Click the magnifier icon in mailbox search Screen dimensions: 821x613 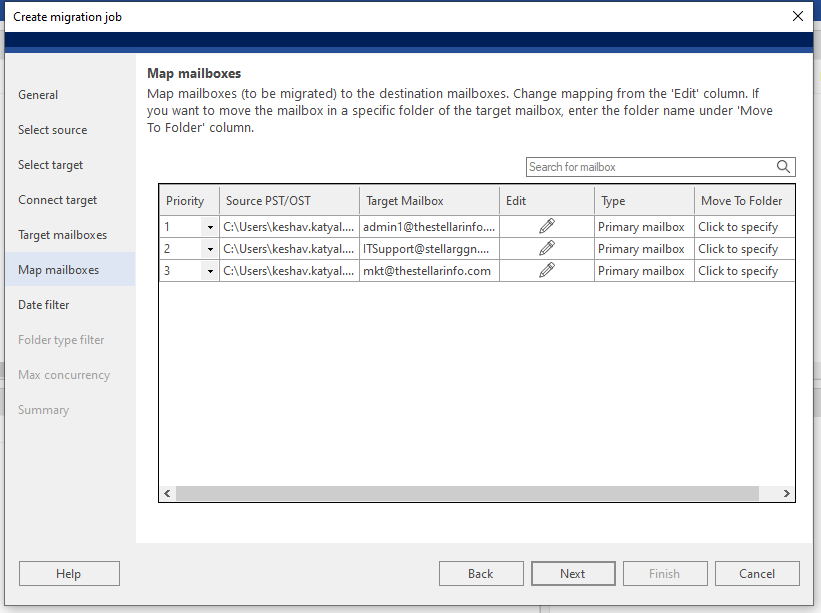(x=784, y=167)
